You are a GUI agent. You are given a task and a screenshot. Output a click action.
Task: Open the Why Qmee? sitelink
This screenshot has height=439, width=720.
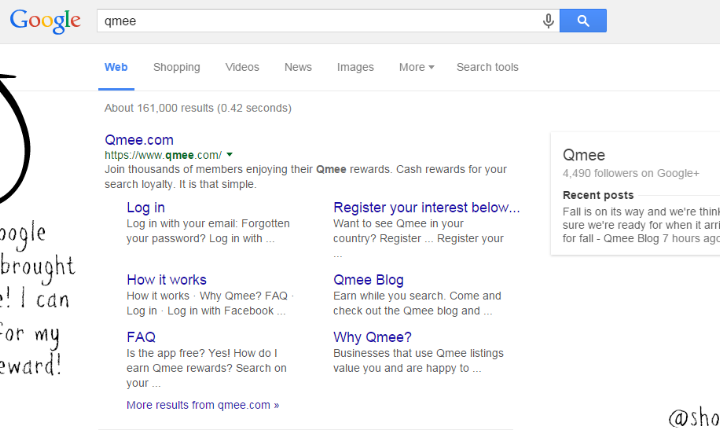(372, 337)
